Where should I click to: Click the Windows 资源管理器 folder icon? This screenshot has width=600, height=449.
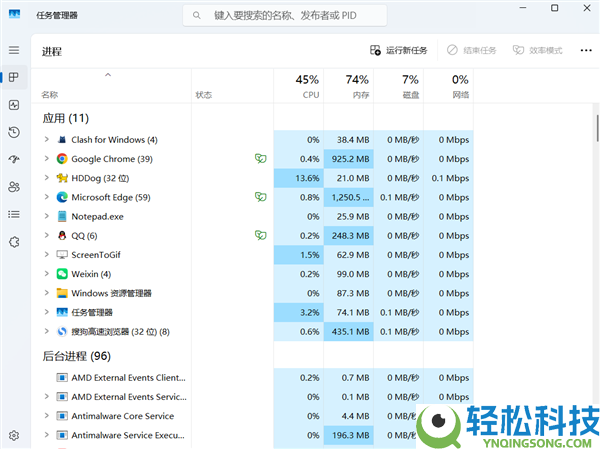[x=62, y=293]
